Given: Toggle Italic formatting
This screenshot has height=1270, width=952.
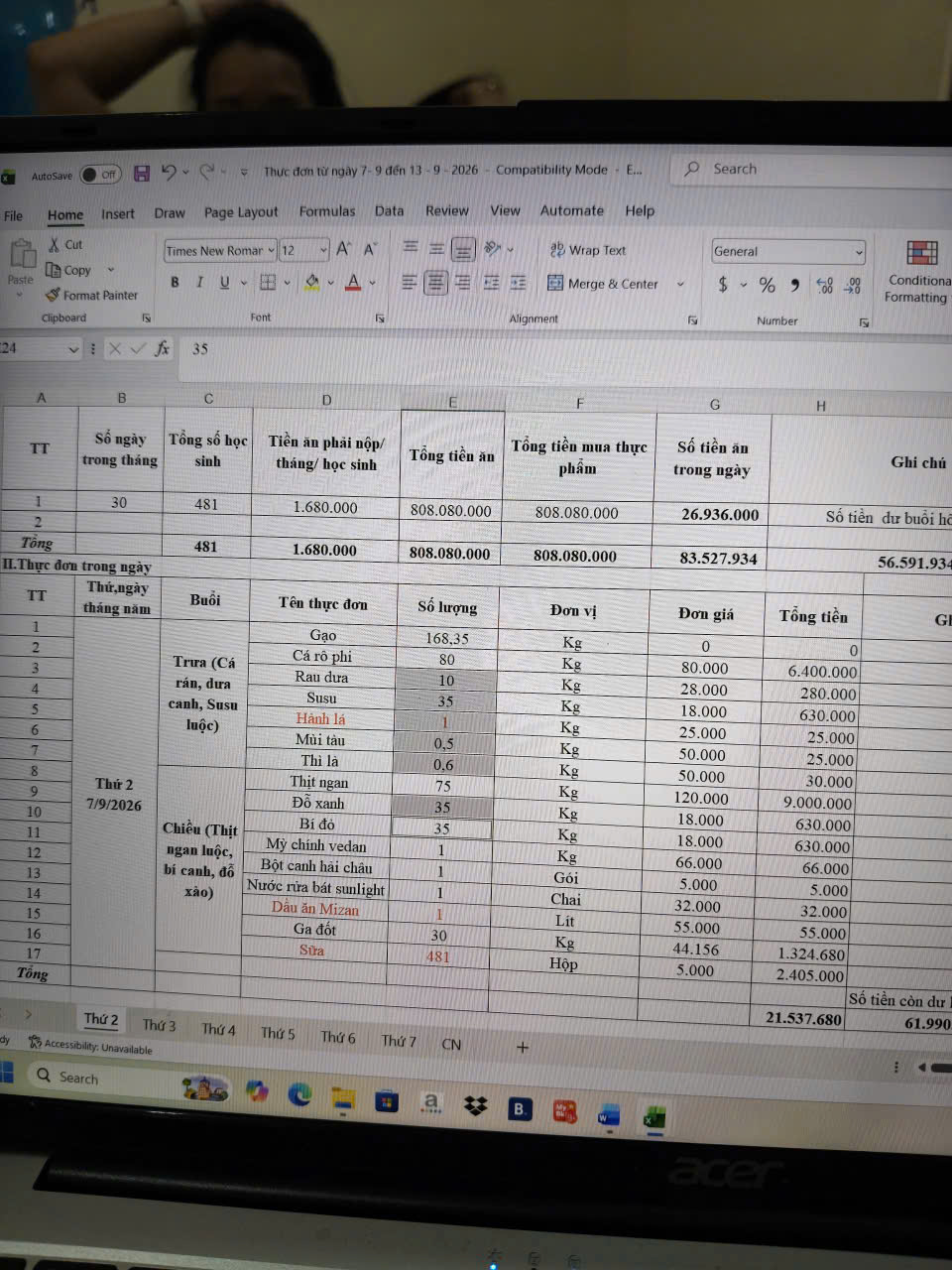Looking at the screenshot, I should [x=199, y=282].
